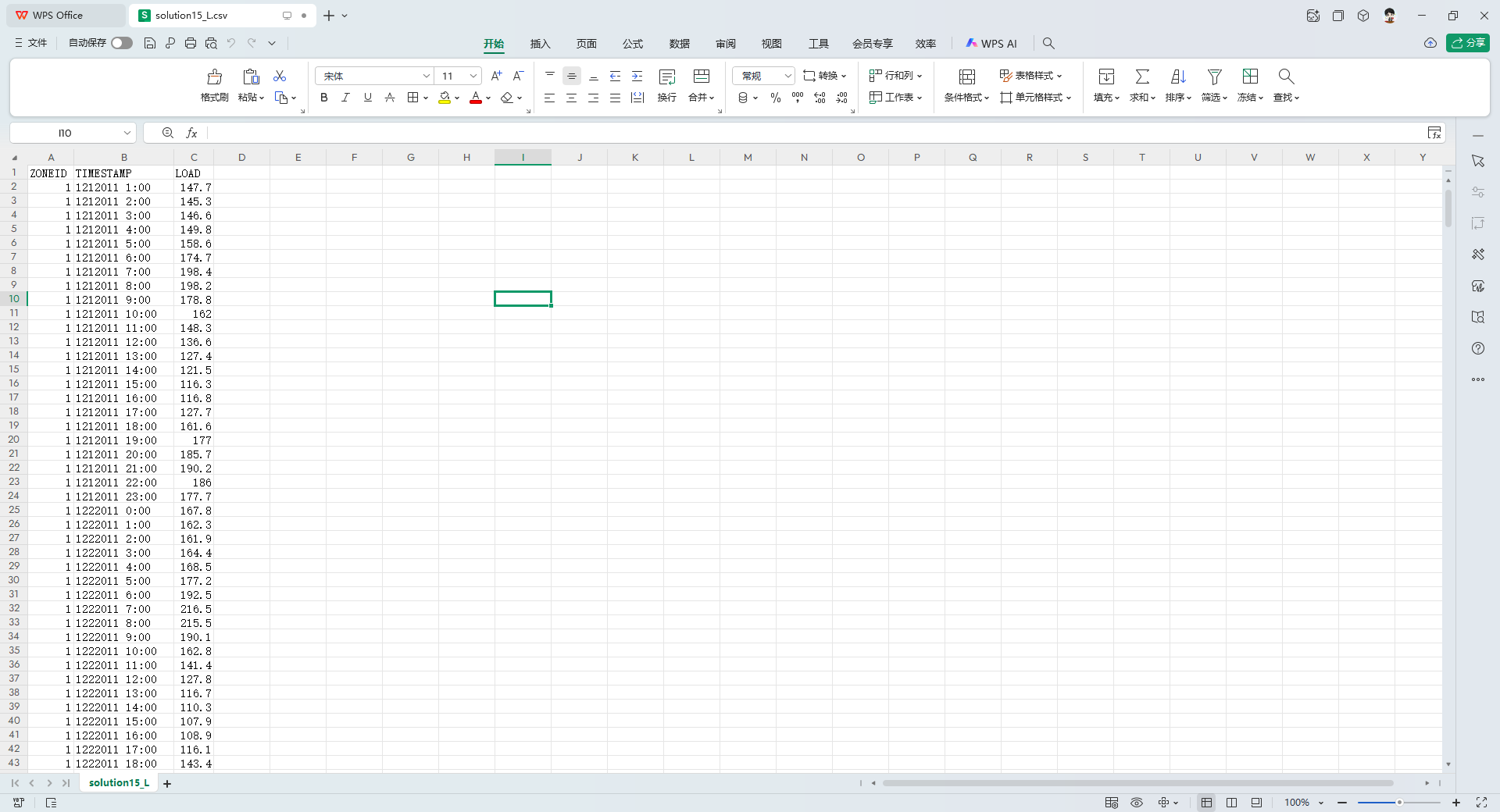
Task: Open the Formulas (公式) ribbon tab
Action: tap(633, 44)
